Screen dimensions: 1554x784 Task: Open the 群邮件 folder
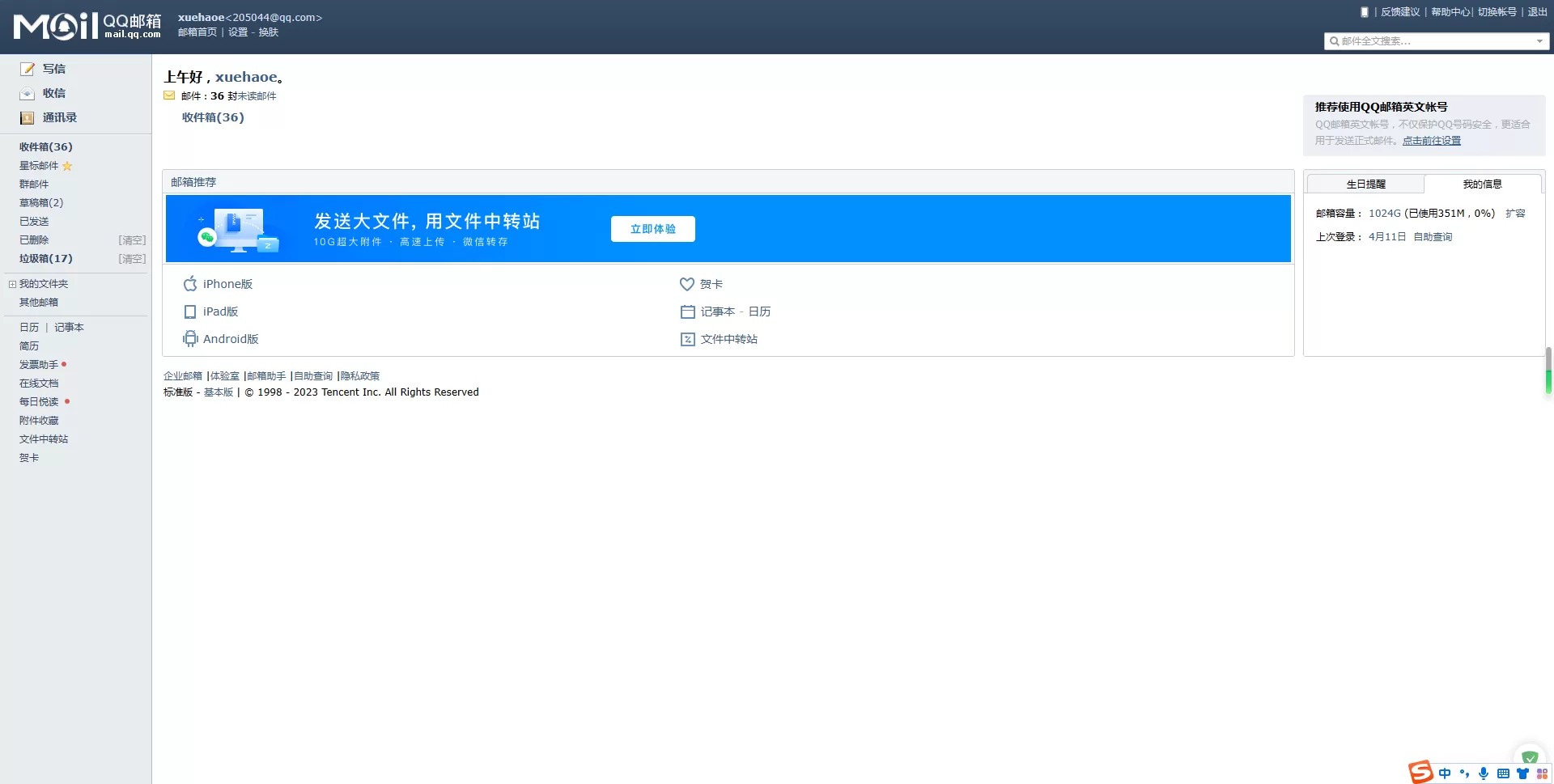tap(34, 184)
